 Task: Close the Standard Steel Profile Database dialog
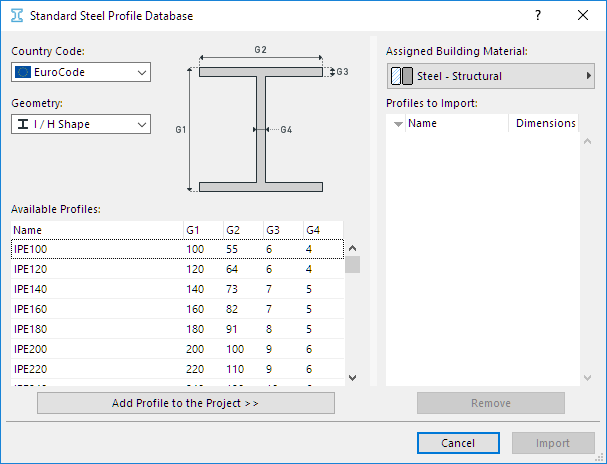point(583,16)
